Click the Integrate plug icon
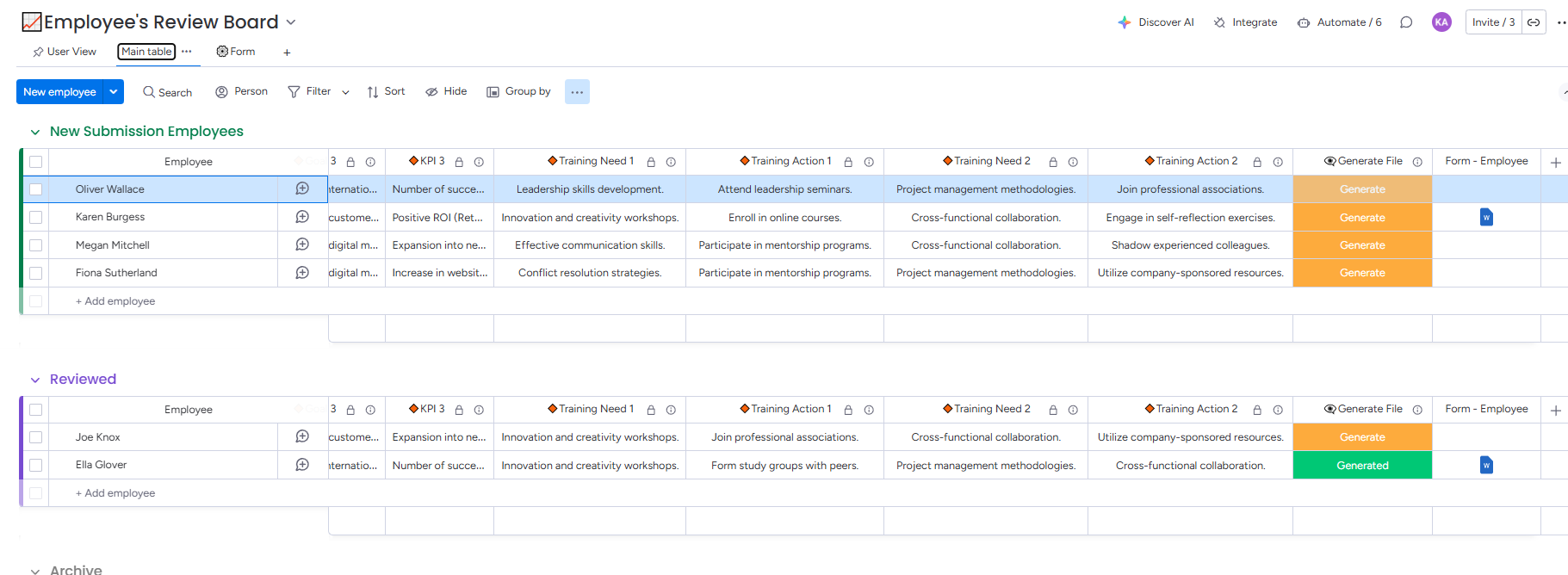Image resolution: width=1568 pixels, height=575 pixels. point(1219,22)
